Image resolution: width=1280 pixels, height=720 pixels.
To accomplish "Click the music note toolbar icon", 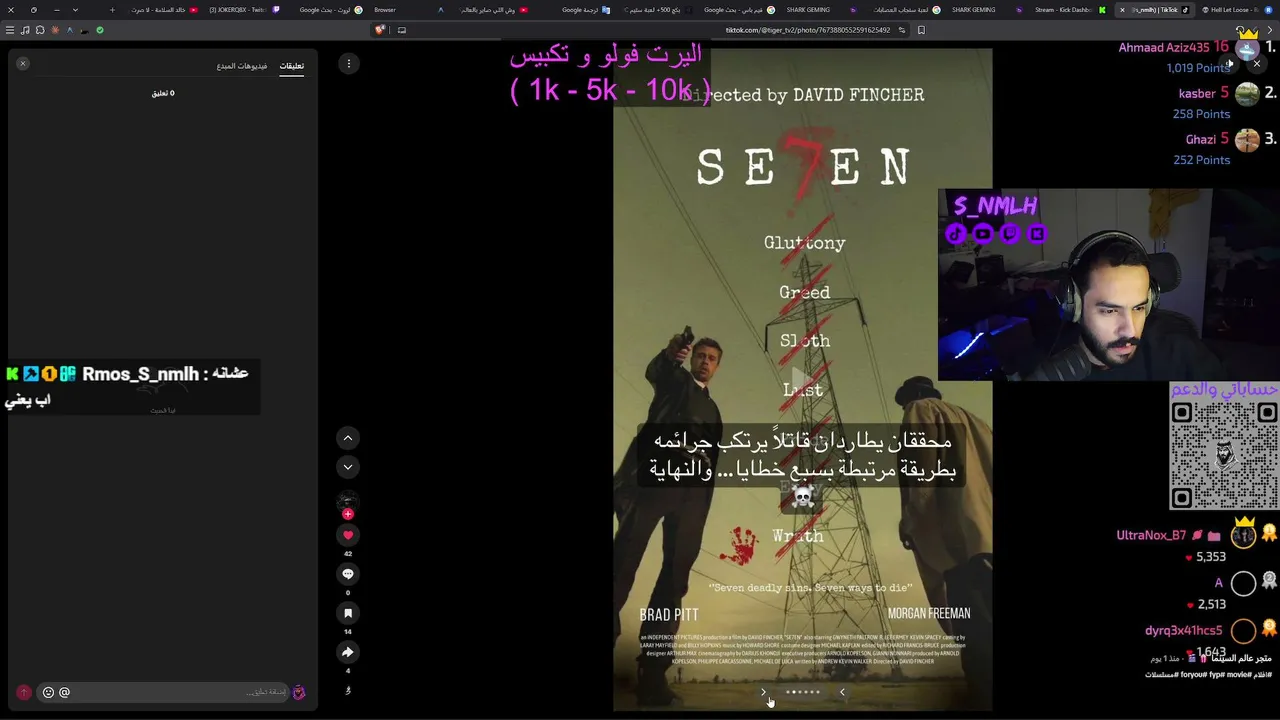I will point(25,30).
